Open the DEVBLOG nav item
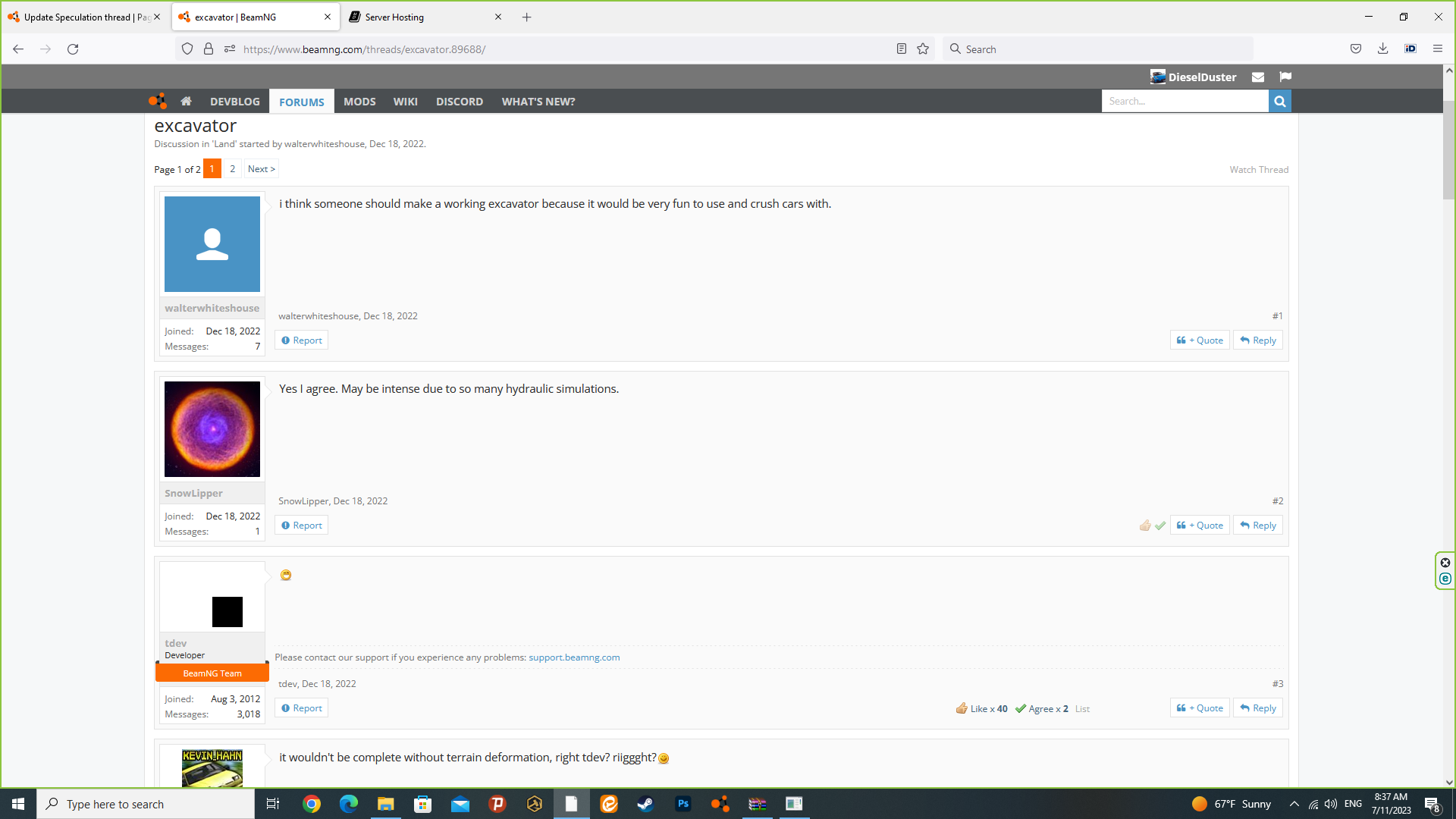Viewport: 1456px width, 819px height. click(x=235, y=102)
